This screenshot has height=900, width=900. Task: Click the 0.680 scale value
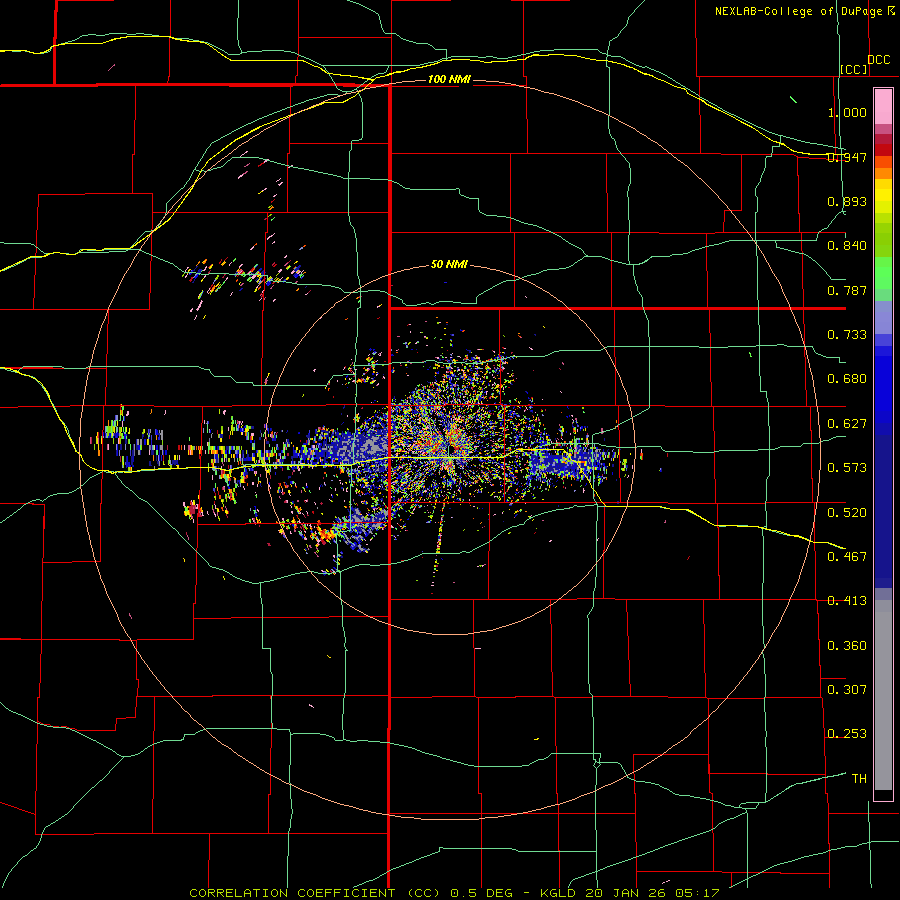point(847,379)
